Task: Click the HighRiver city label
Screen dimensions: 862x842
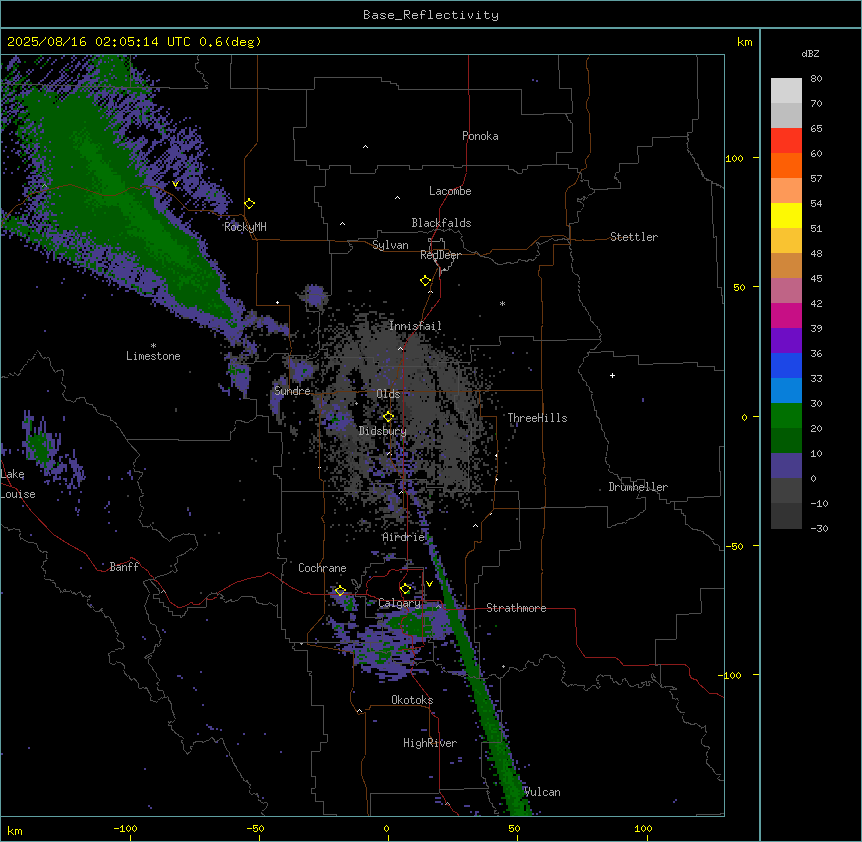Action: pos(430,743)
